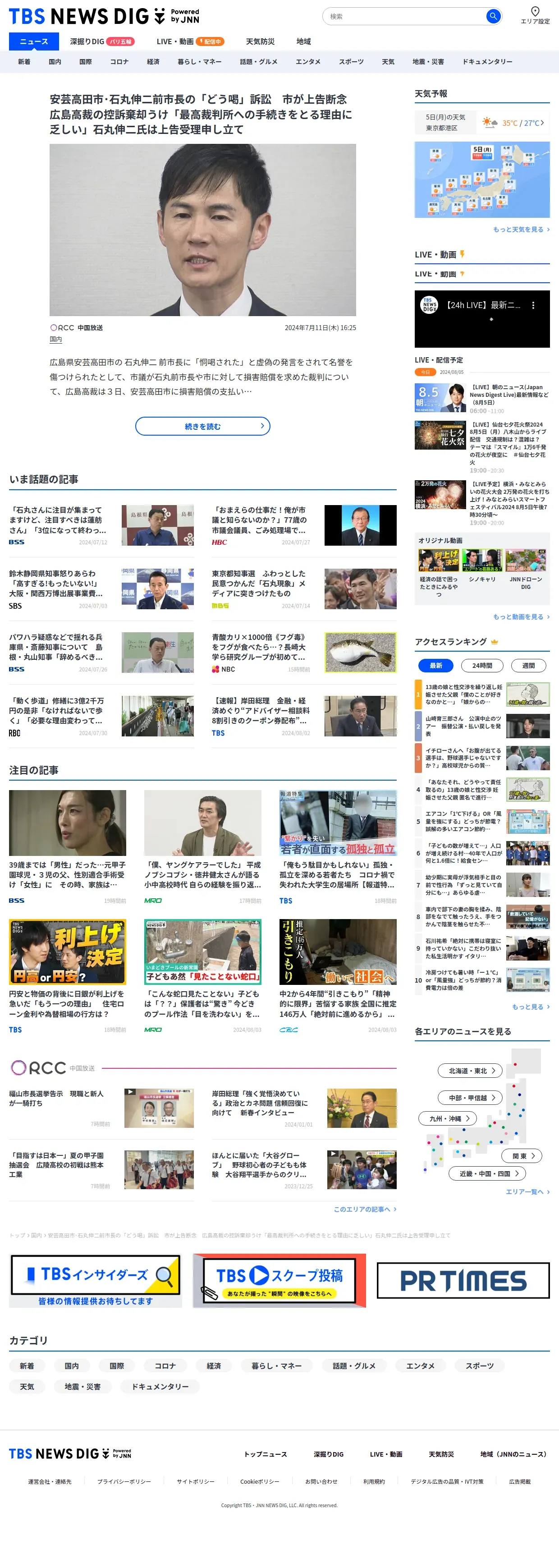Open ranking item 1 about 13歳の娘
559x1568 pixels.
pyautogui.click(x=482, y=694)
